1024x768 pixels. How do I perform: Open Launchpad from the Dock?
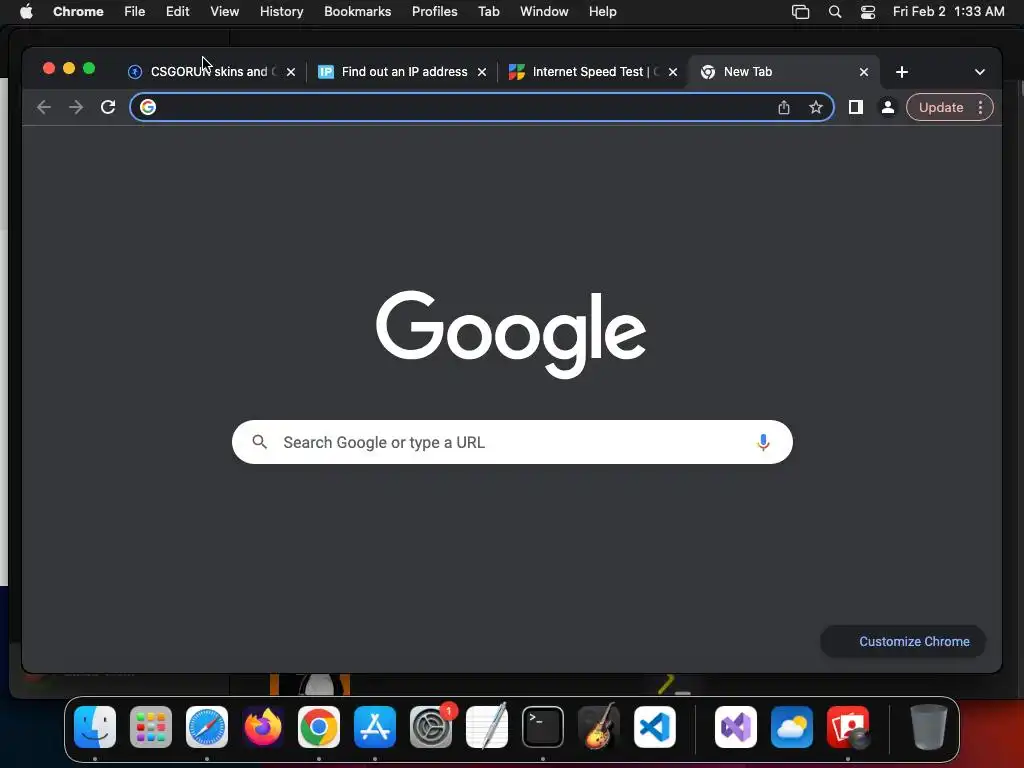point(151,727)
